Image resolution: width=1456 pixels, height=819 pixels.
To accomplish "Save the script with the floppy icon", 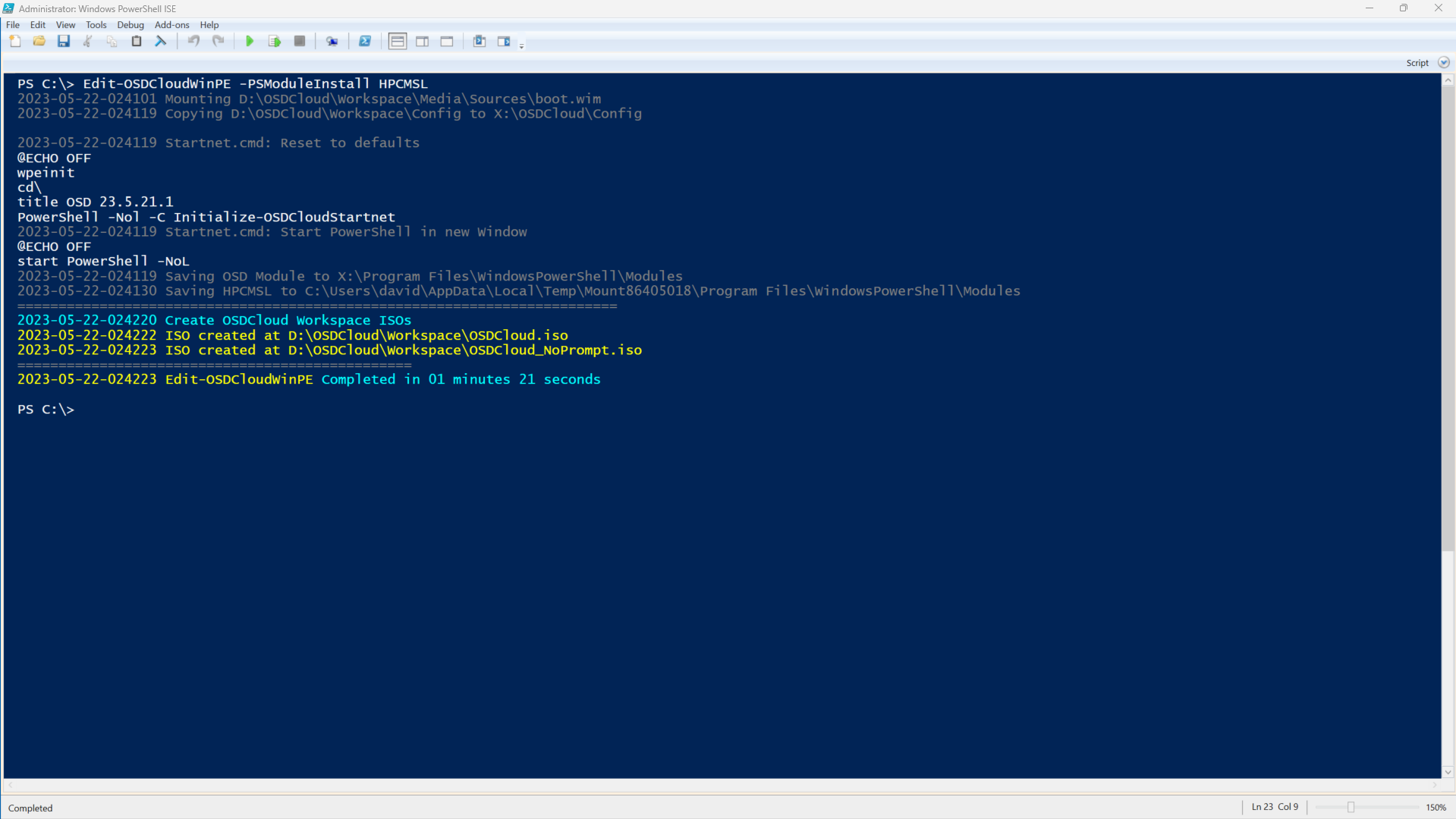I will (64, 42).
